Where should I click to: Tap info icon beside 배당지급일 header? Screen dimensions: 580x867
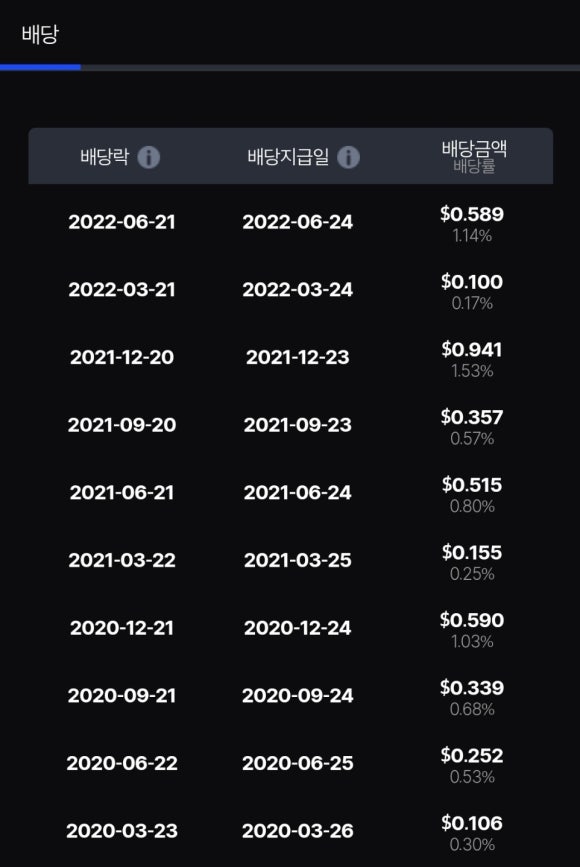[x=348, y=157]
